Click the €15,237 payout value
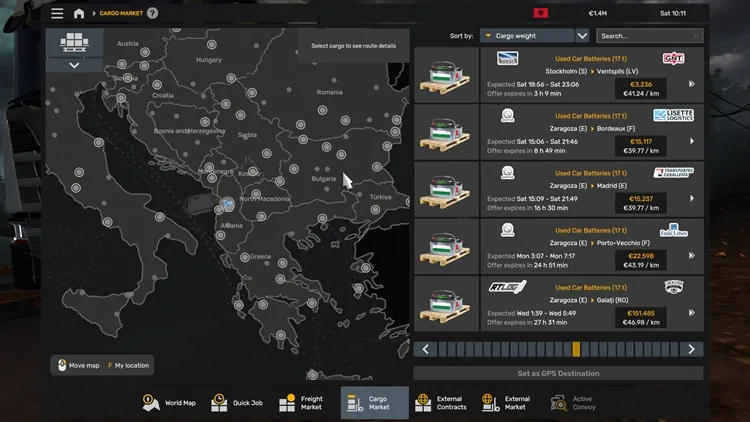 point(641,199)
